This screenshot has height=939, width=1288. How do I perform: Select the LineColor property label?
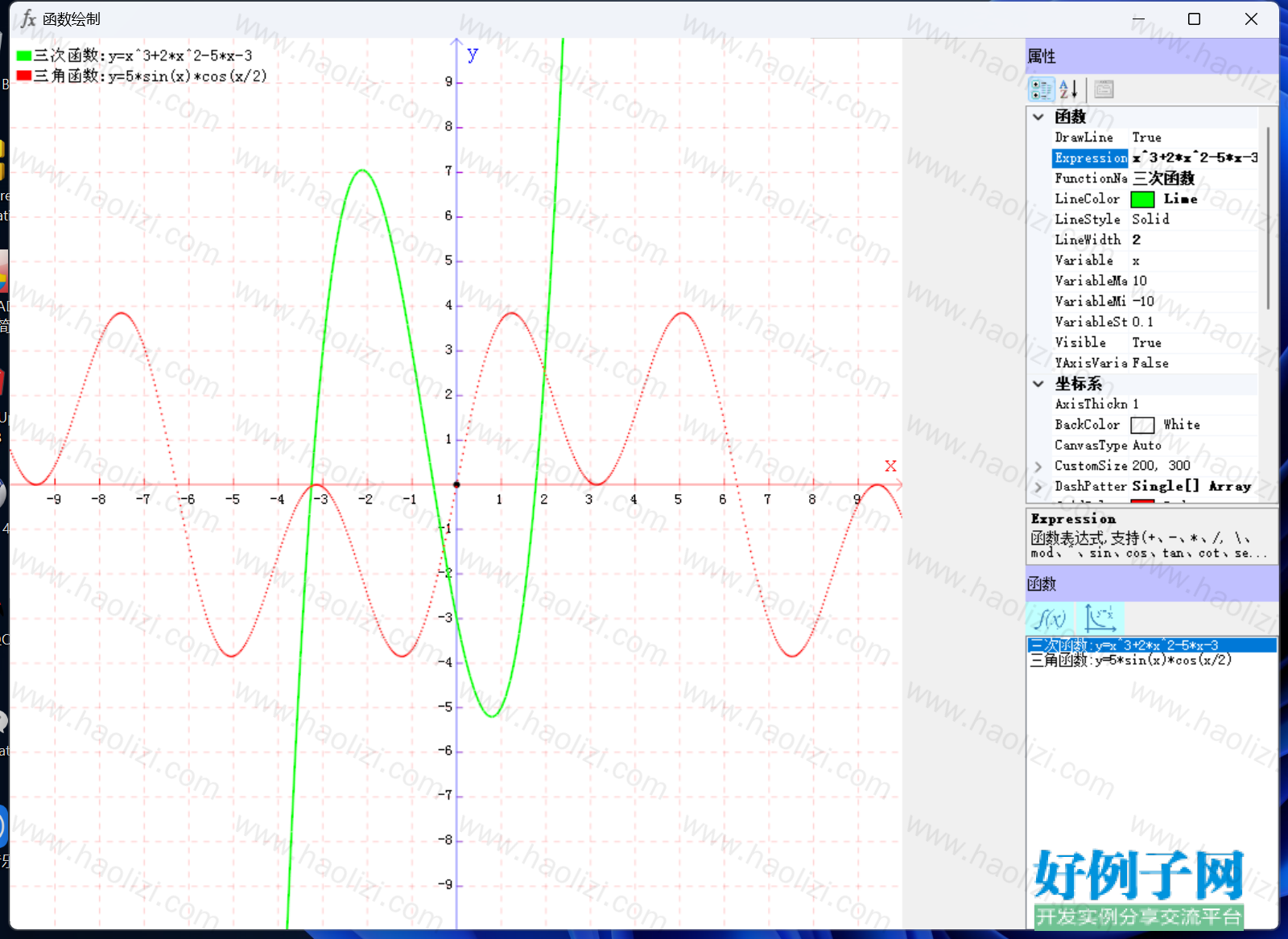point(1087,199)
